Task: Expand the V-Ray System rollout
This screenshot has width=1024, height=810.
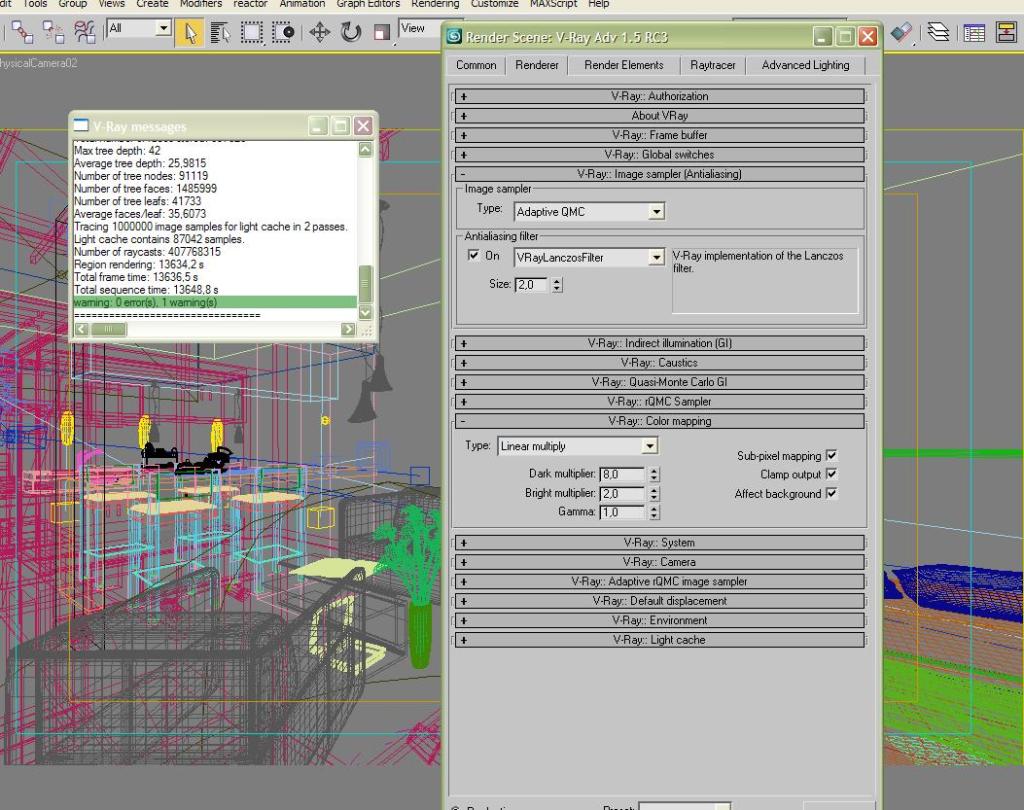Action: coord(660,543)
